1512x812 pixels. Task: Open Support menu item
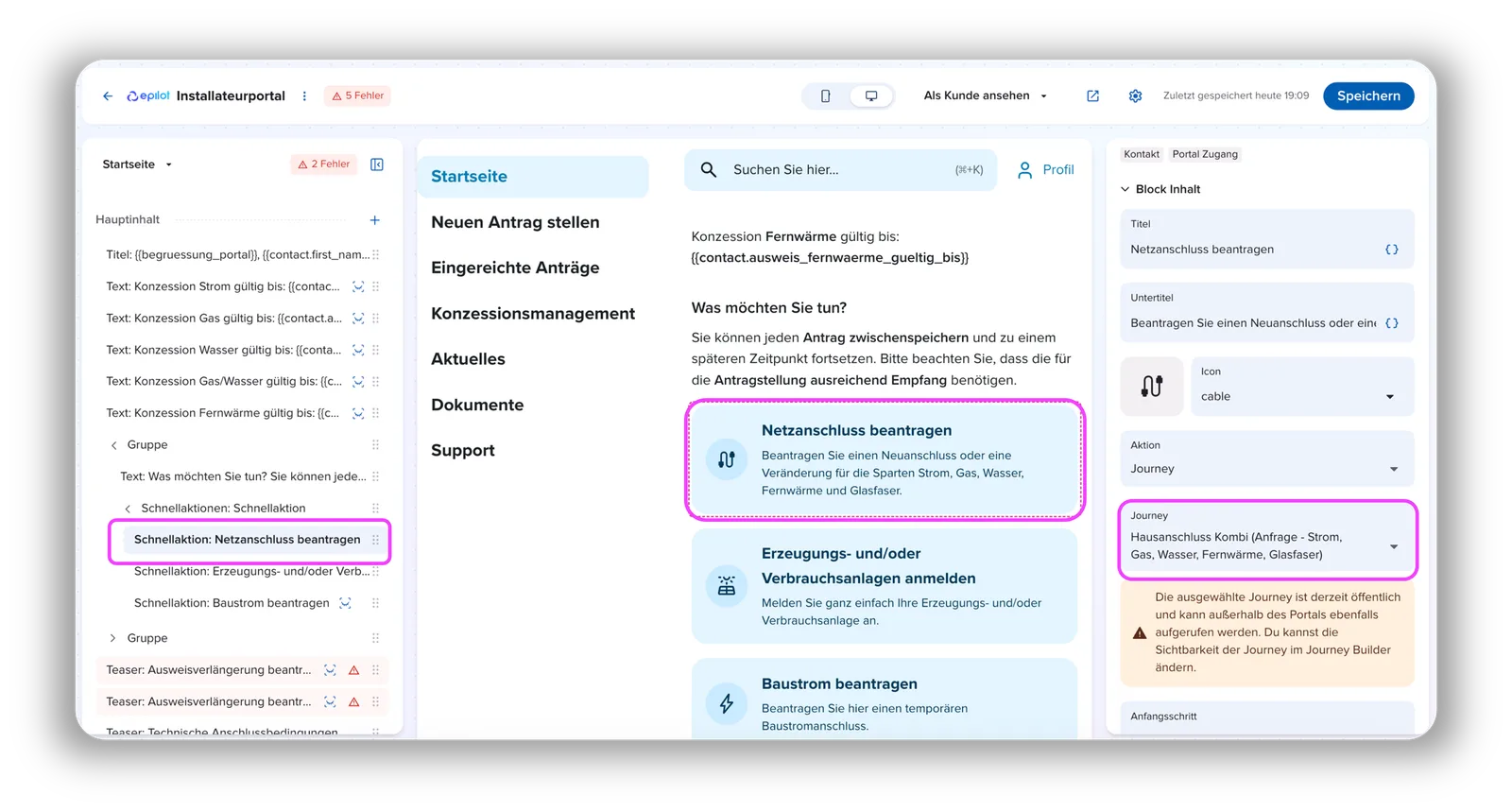coord(463,451)
